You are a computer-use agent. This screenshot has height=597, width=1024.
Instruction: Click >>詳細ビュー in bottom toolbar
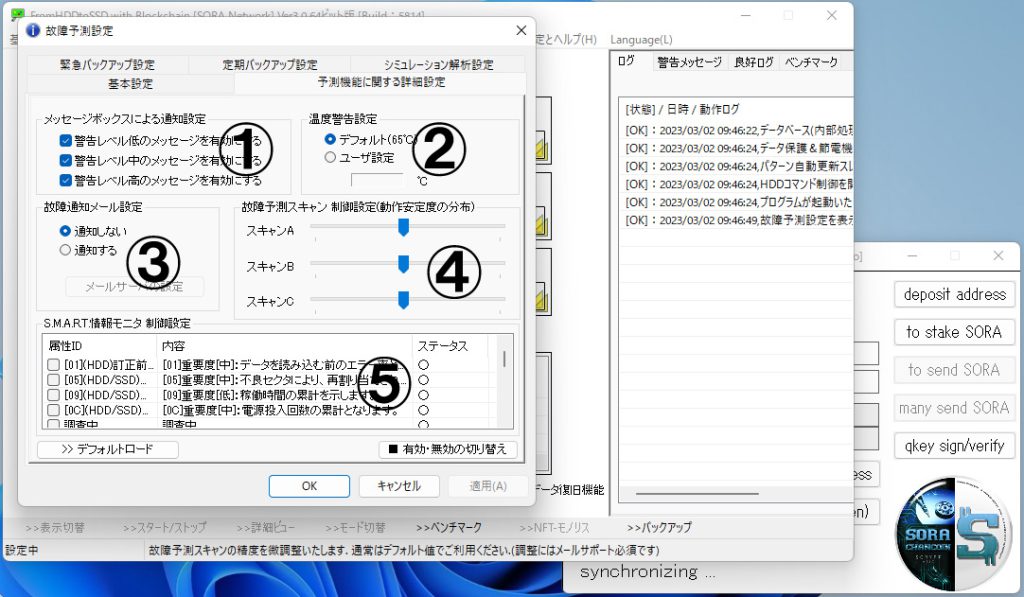coord(266,528)
